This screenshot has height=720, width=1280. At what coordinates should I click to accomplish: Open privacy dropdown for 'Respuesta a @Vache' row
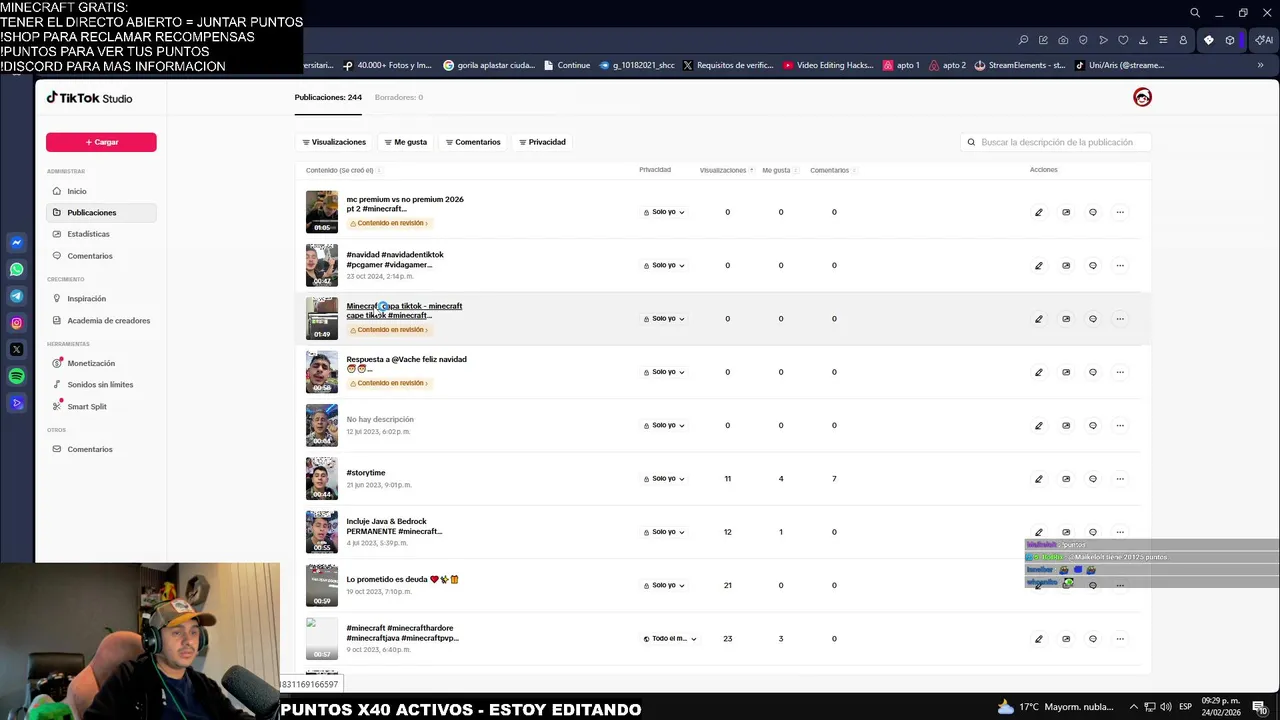click(664, 372)
